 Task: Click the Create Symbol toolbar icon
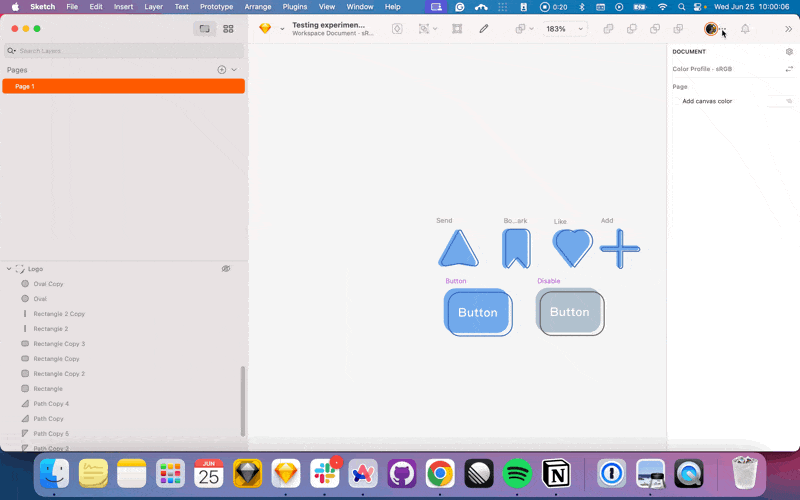point(397,29)
